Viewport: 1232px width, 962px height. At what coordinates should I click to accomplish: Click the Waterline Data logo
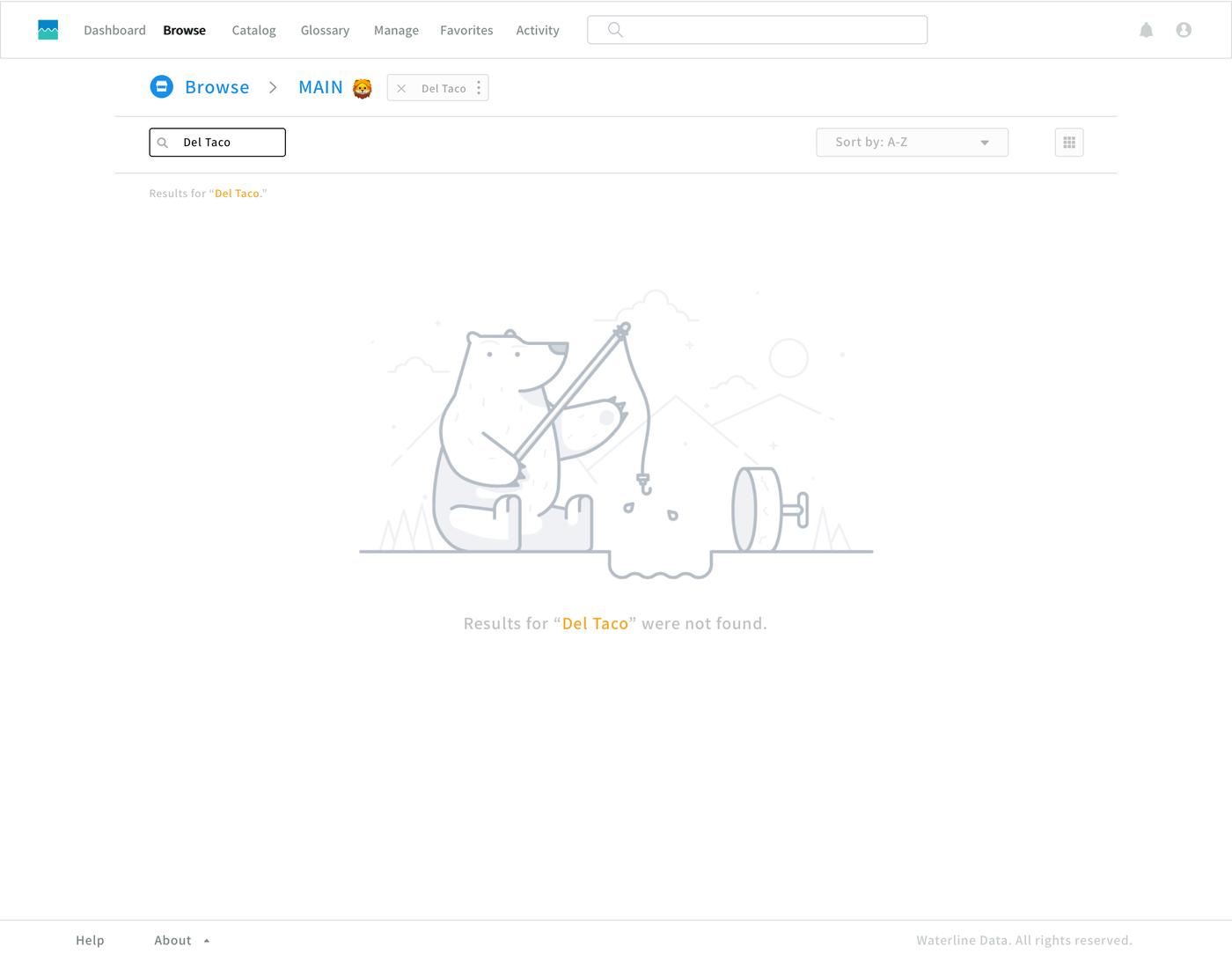tap(48, 30)
